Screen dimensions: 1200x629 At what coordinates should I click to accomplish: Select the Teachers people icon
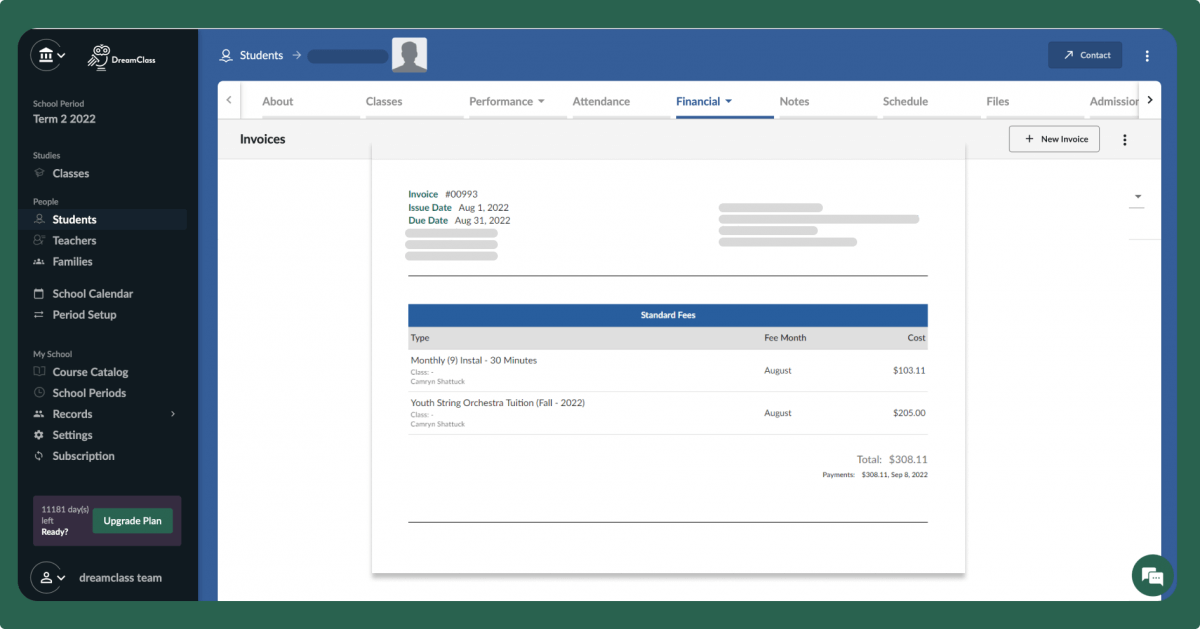pyautogui.click(x=37, y=240)
